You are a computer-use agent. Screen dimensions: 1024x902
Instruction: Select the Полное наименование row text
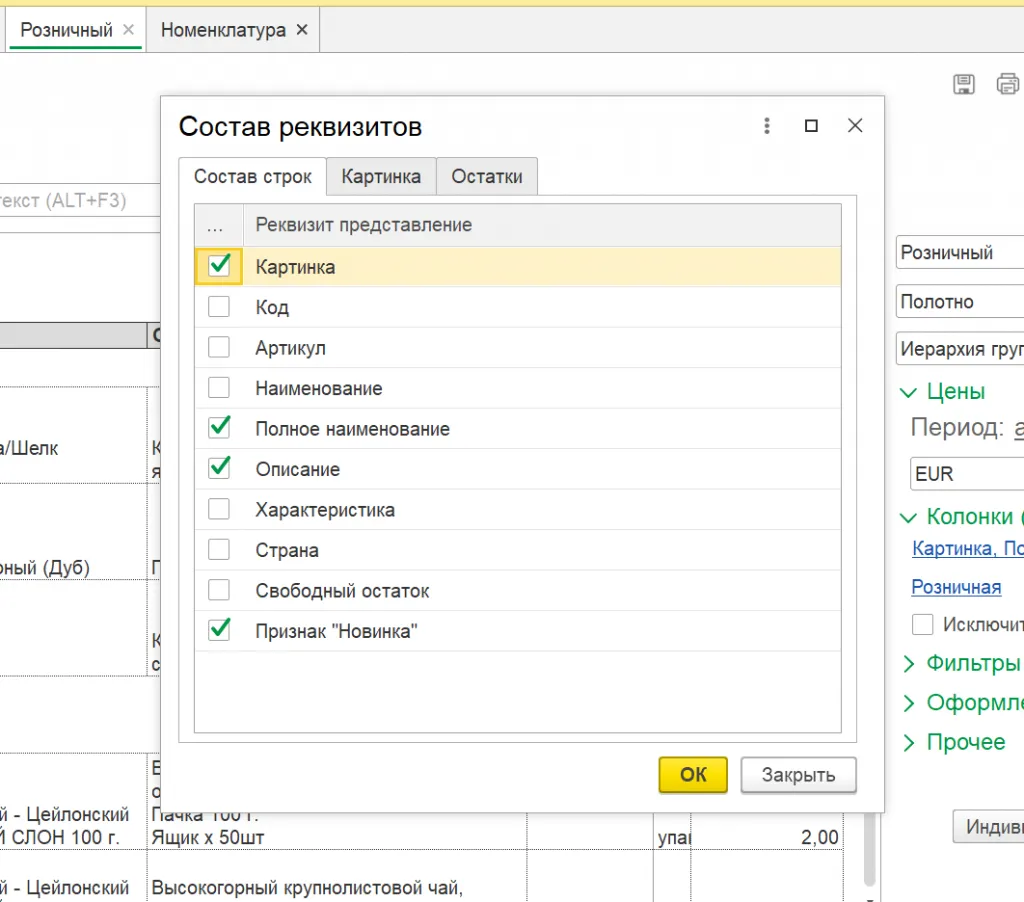coord(353,428)
